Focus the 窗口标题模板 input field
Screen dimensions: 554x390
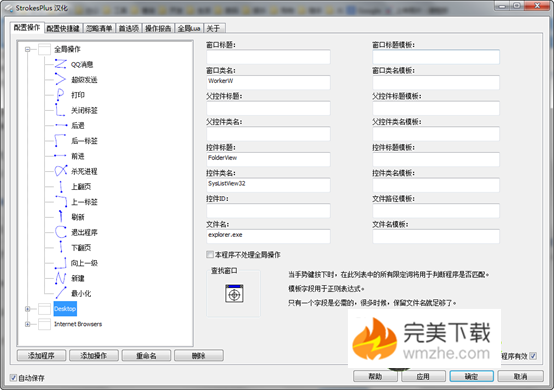coord(436,57)
